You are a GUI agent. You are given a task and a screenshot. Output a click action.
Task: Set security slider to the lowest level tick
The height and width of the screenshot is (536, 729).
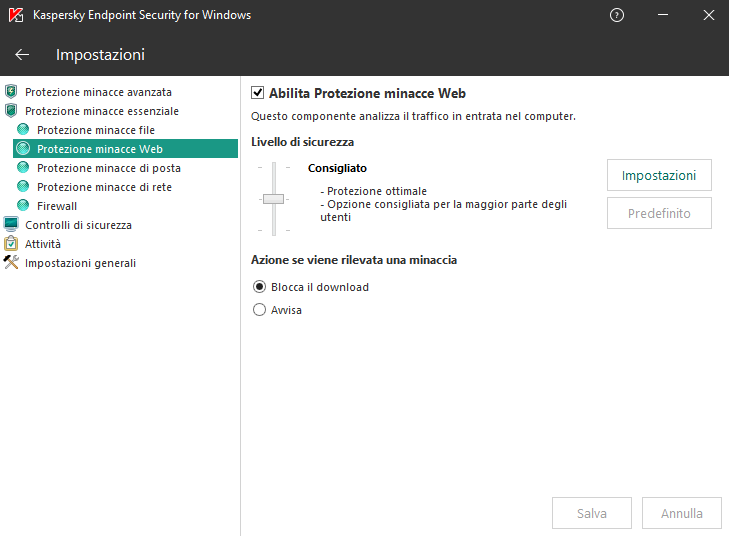coord(274,230)
